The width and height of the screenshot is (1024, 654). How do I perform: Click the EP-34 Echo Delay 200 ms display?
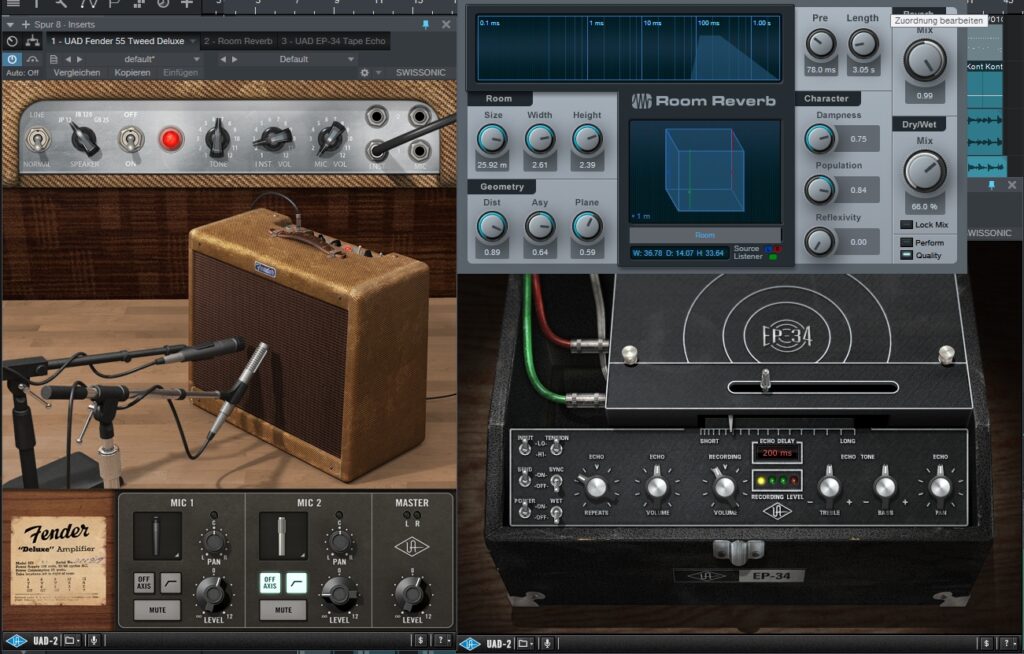pyautogui.click(x=776, y=453)
